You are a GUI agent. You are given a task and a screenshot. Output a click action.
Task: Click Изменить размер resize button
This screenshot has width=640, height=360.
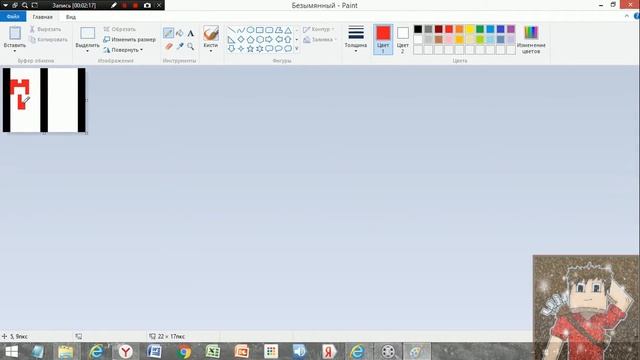point(129,40)
